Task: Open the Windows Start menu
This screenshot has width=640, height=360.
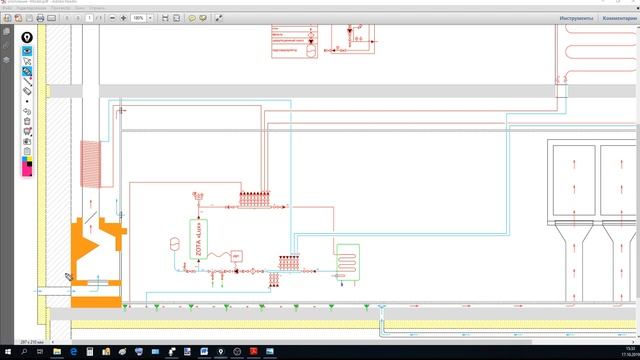Action: 7,351
